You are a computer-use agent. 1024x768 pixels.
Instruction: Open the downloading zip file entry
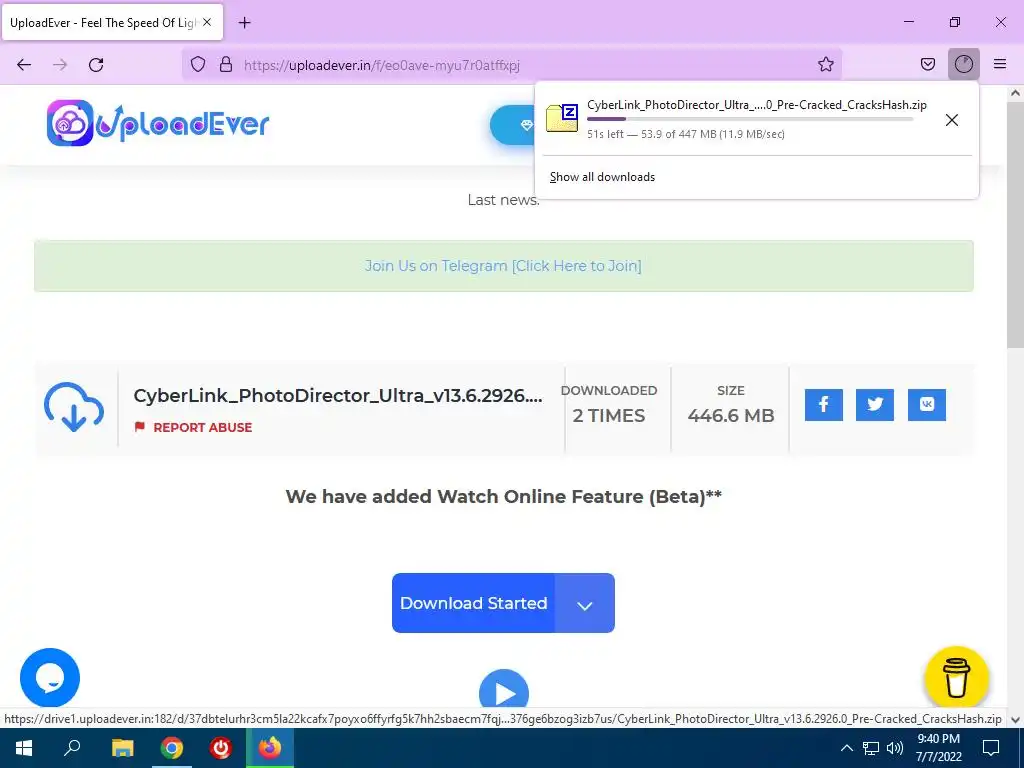(x=738, y=119)
